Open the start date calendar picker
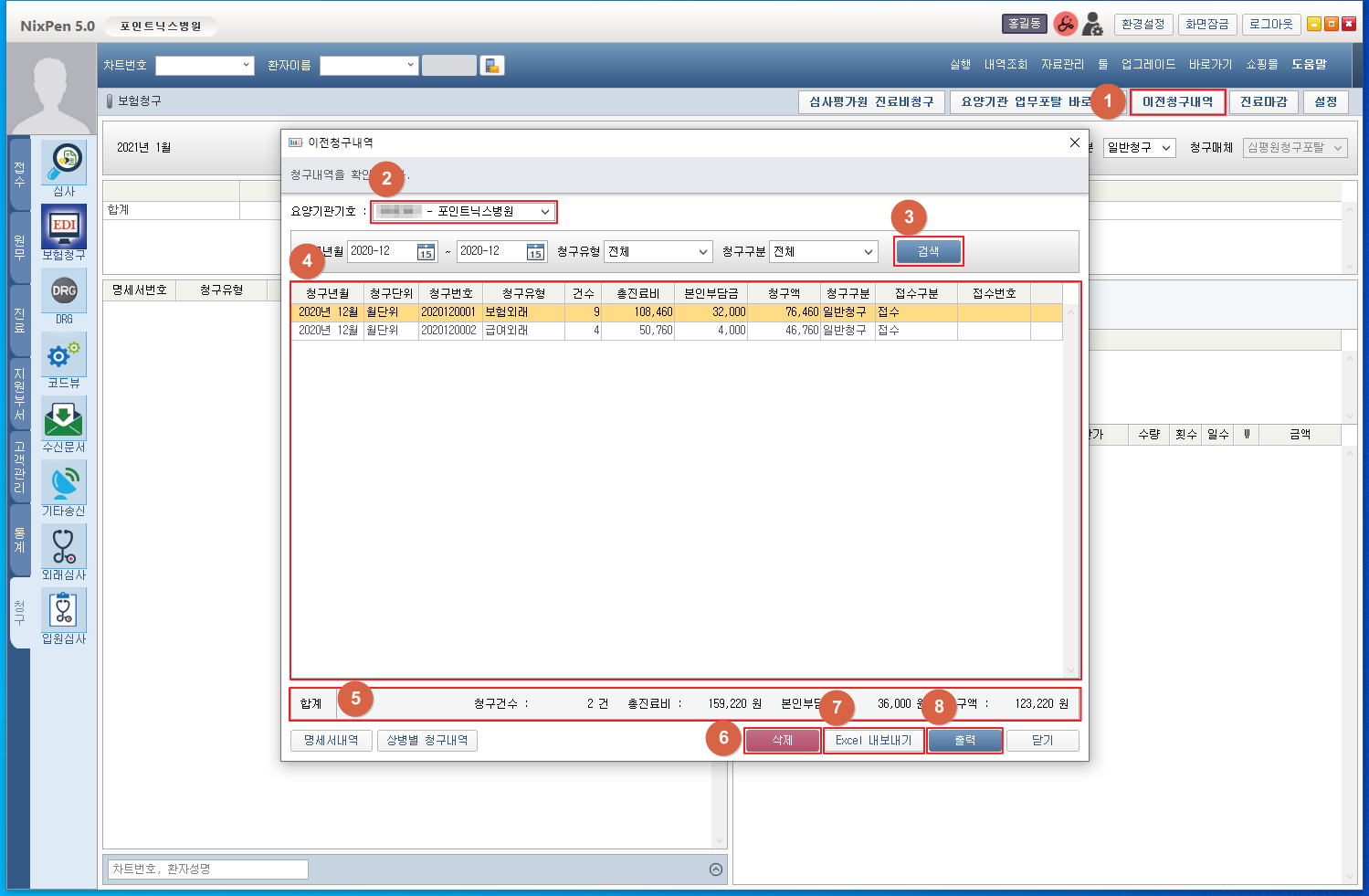This screenshot has width=1369, height=896. tap(426, 252)
